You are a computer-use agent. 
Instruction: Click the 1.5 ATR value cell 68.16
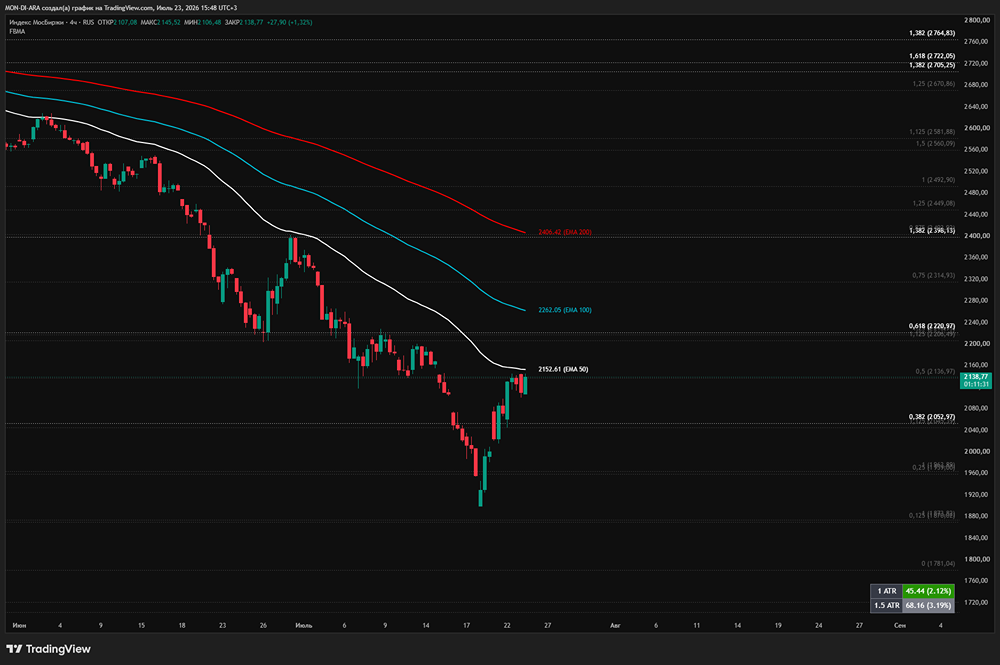coord(928,605)
